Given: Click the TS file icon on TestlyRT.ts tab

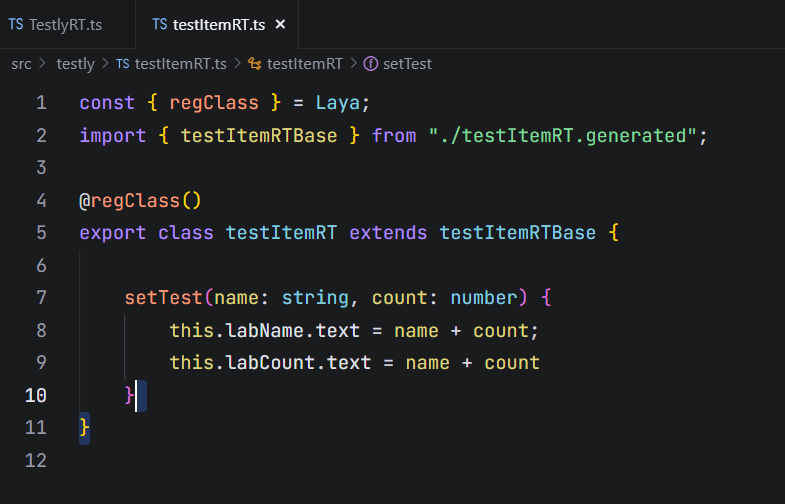Looking at the screenshot, I should (x=16, y=24).
